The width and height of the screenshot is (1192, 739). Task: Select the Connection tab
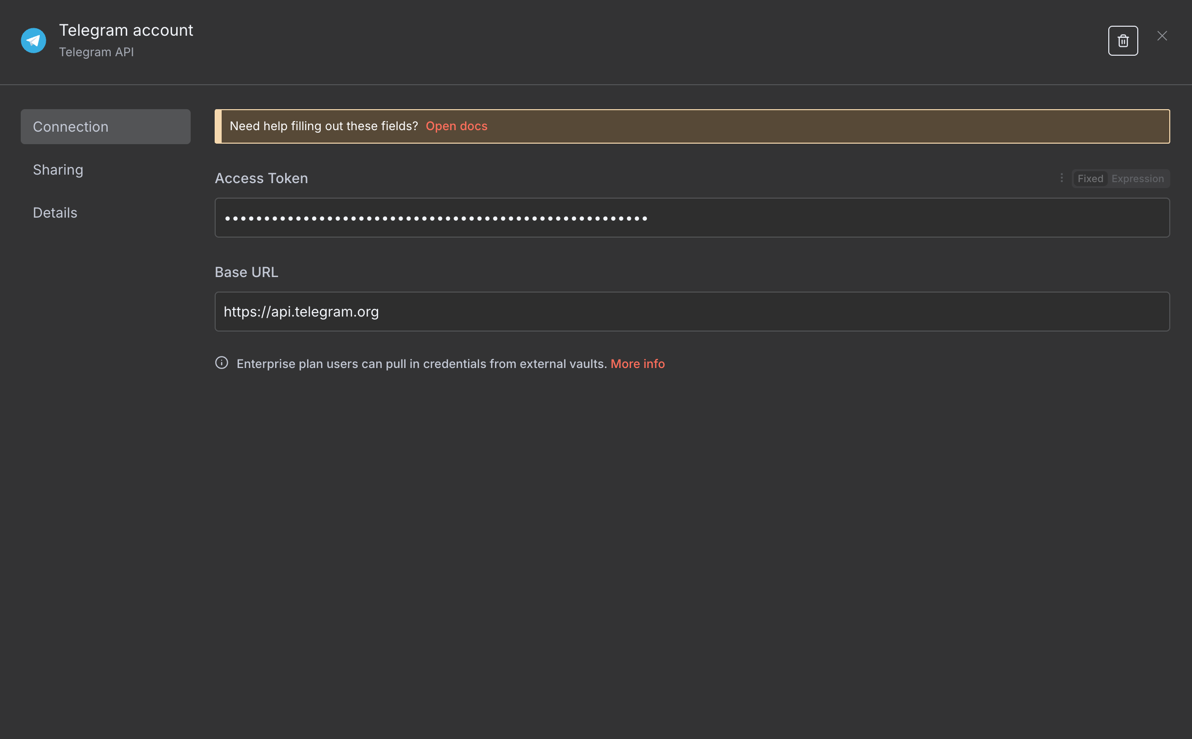point(106,126)
